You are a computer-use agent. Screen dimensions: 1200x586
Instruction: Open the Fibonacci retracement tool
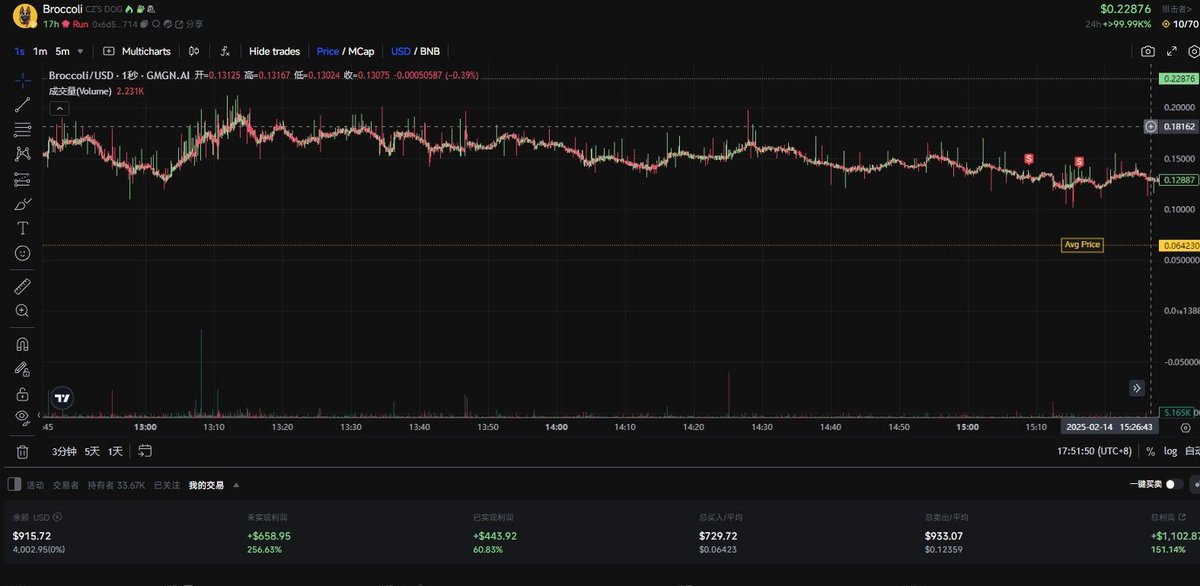tap(22, 129)
